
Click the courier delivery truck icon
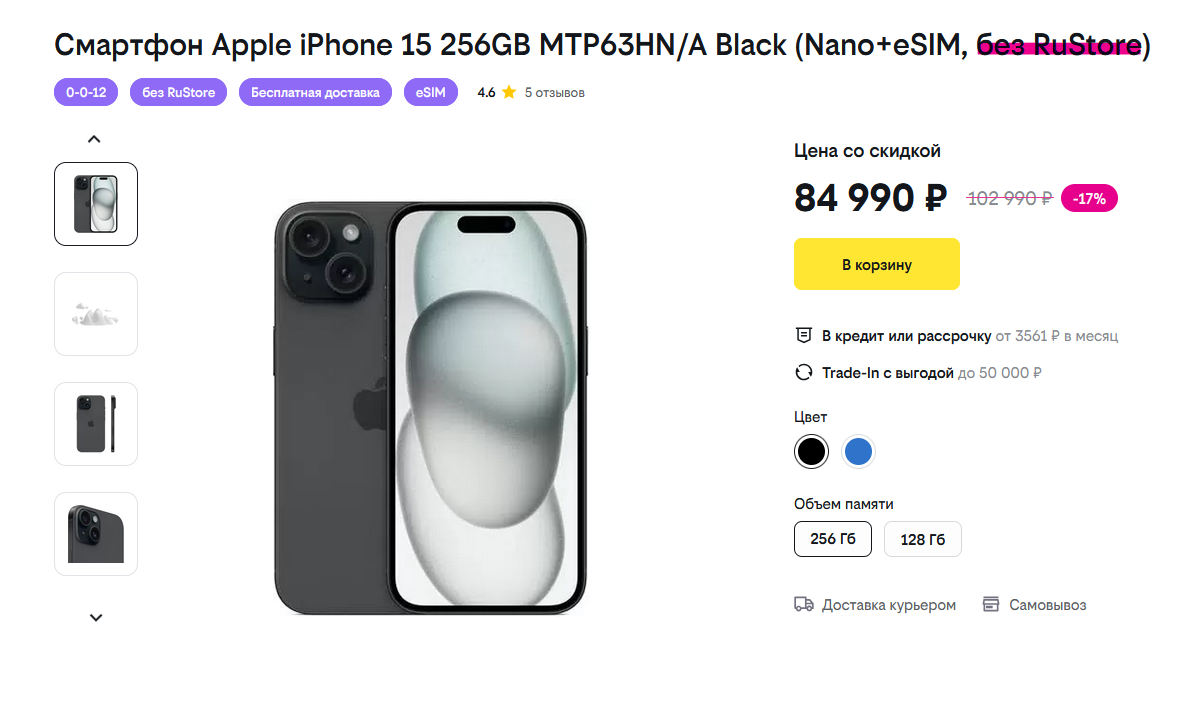coord(803,605)
